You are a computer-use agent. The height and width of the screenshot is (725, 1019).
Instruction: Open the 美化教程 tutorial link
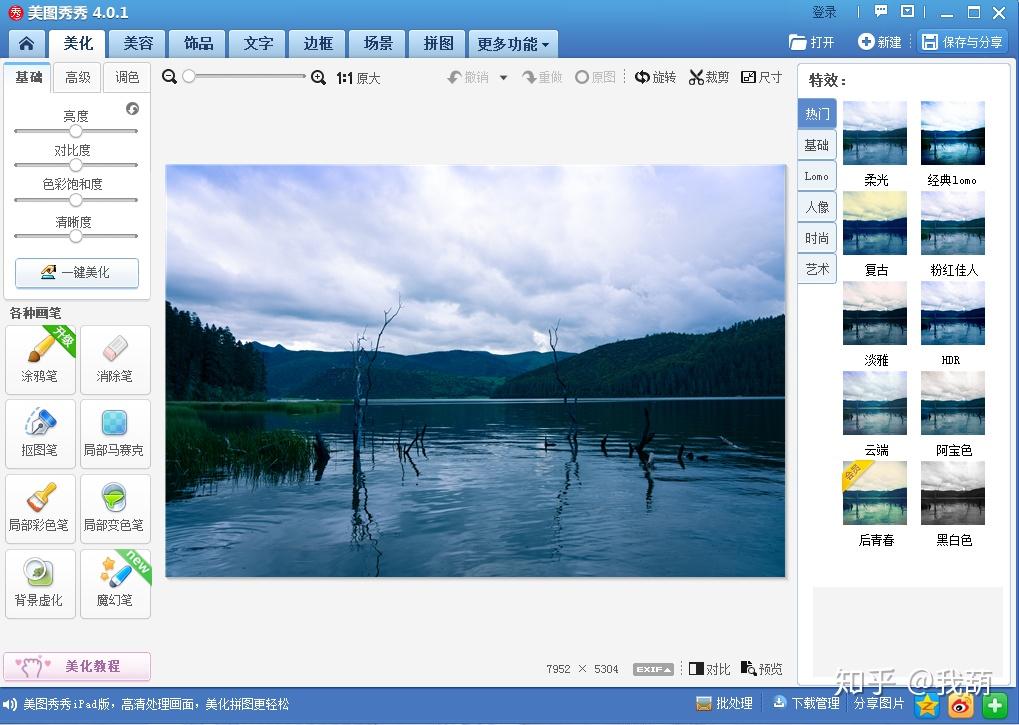[x=77, y=667]
